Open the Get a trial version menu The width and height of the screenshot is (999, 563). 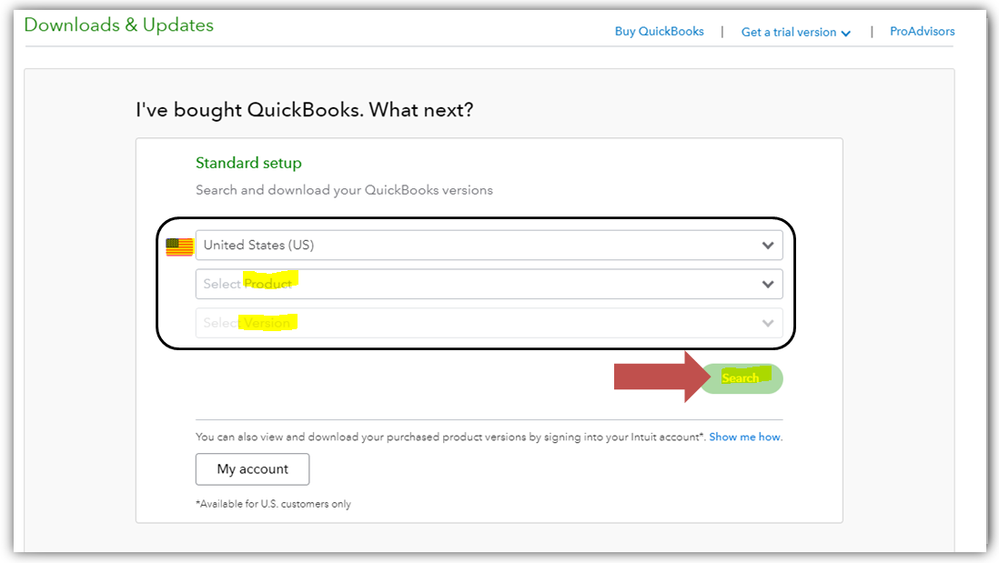pos(788,32)
